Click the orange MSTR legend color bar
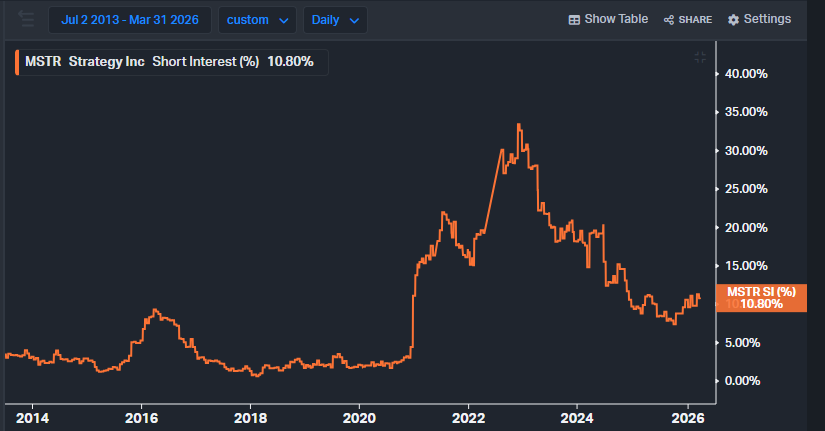This screenshot has height=431, width=825. (x=16, y=62)
